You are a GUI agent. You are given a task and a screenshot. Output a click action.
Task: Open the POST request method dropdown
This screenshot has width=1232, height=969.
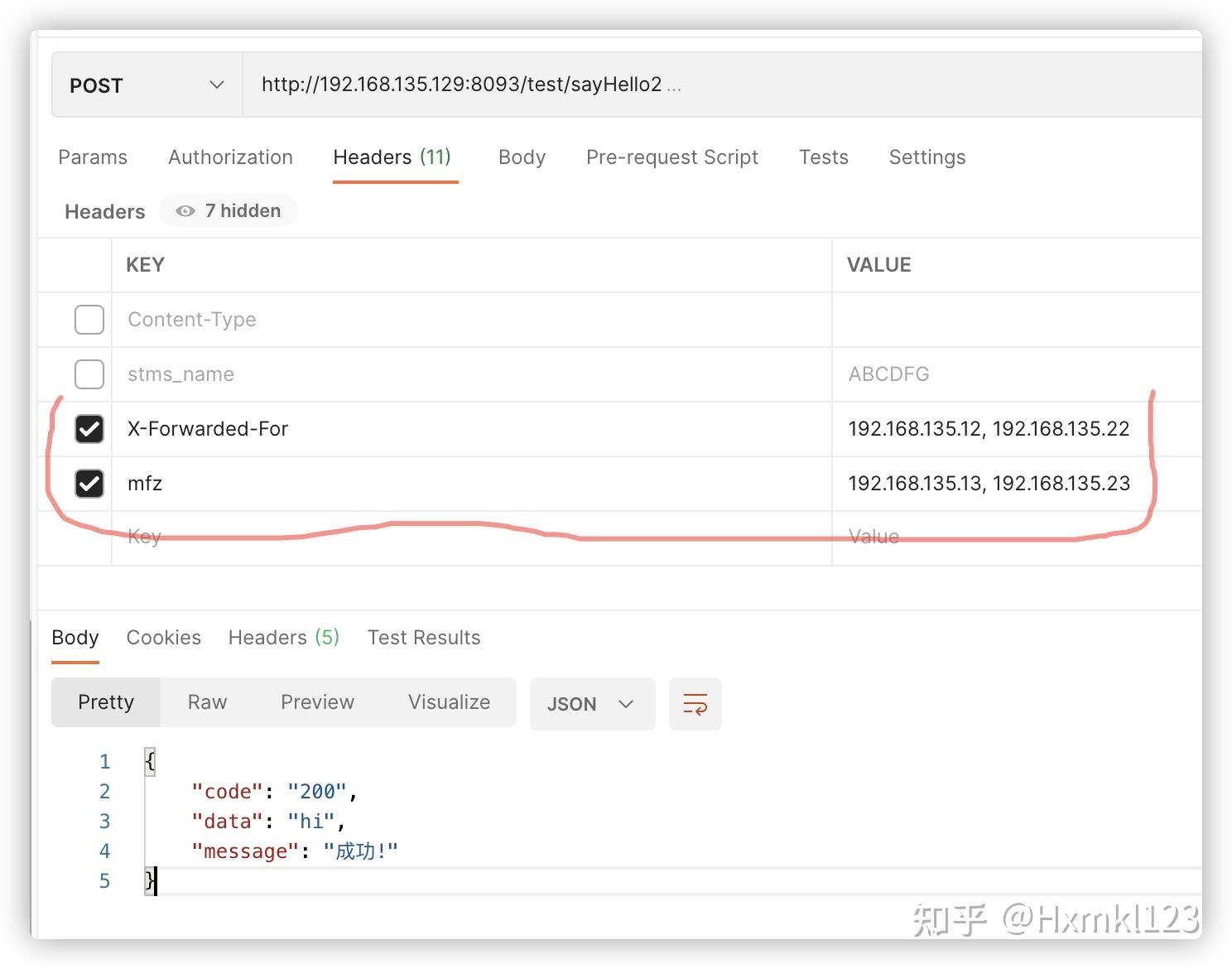point(145,84)
